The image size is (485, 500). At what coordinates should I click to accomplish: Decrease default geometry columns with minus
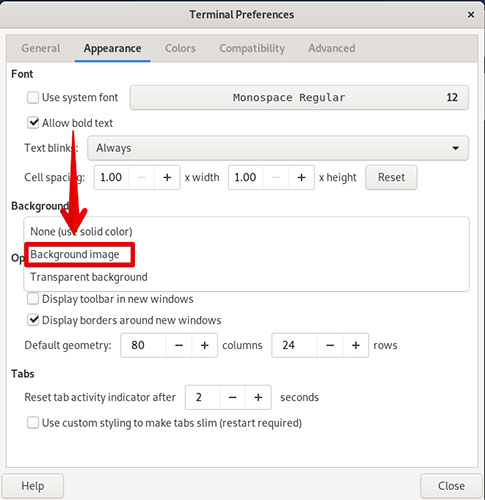coord(179,345)
